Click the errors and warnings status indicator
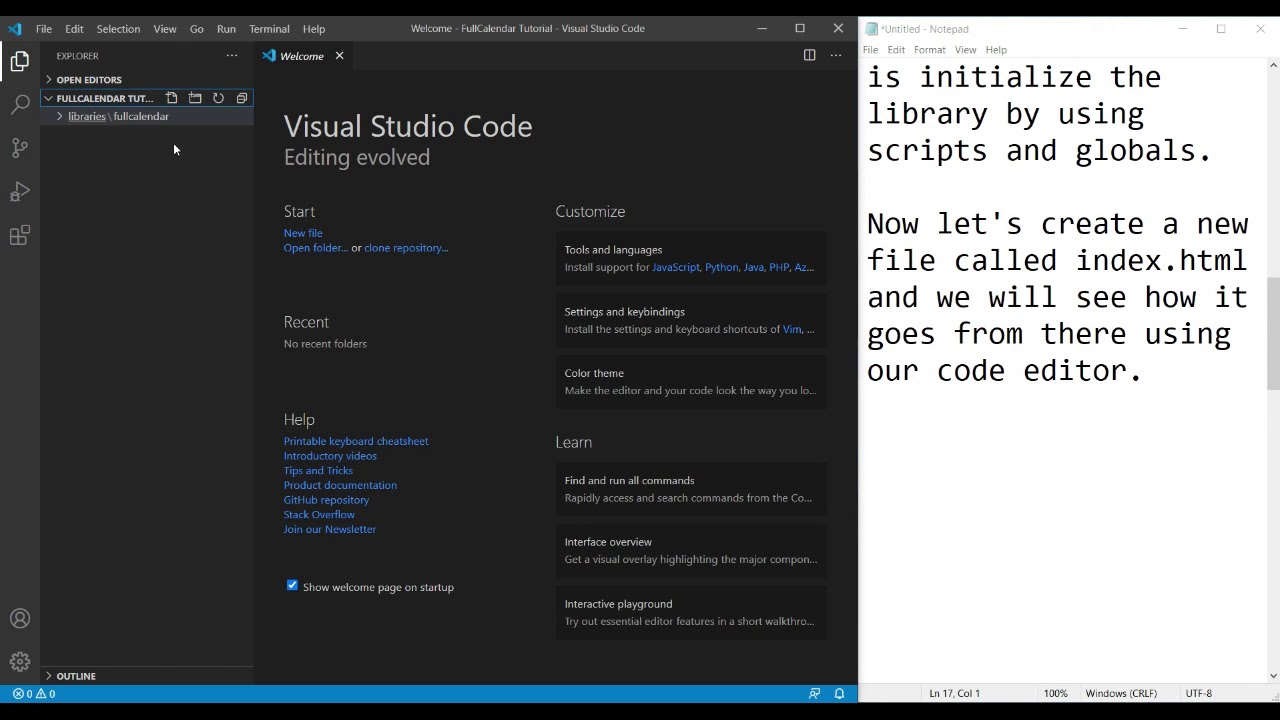Image resolution: width=1280 pixels, height=720 pixels. coord(34,693)
